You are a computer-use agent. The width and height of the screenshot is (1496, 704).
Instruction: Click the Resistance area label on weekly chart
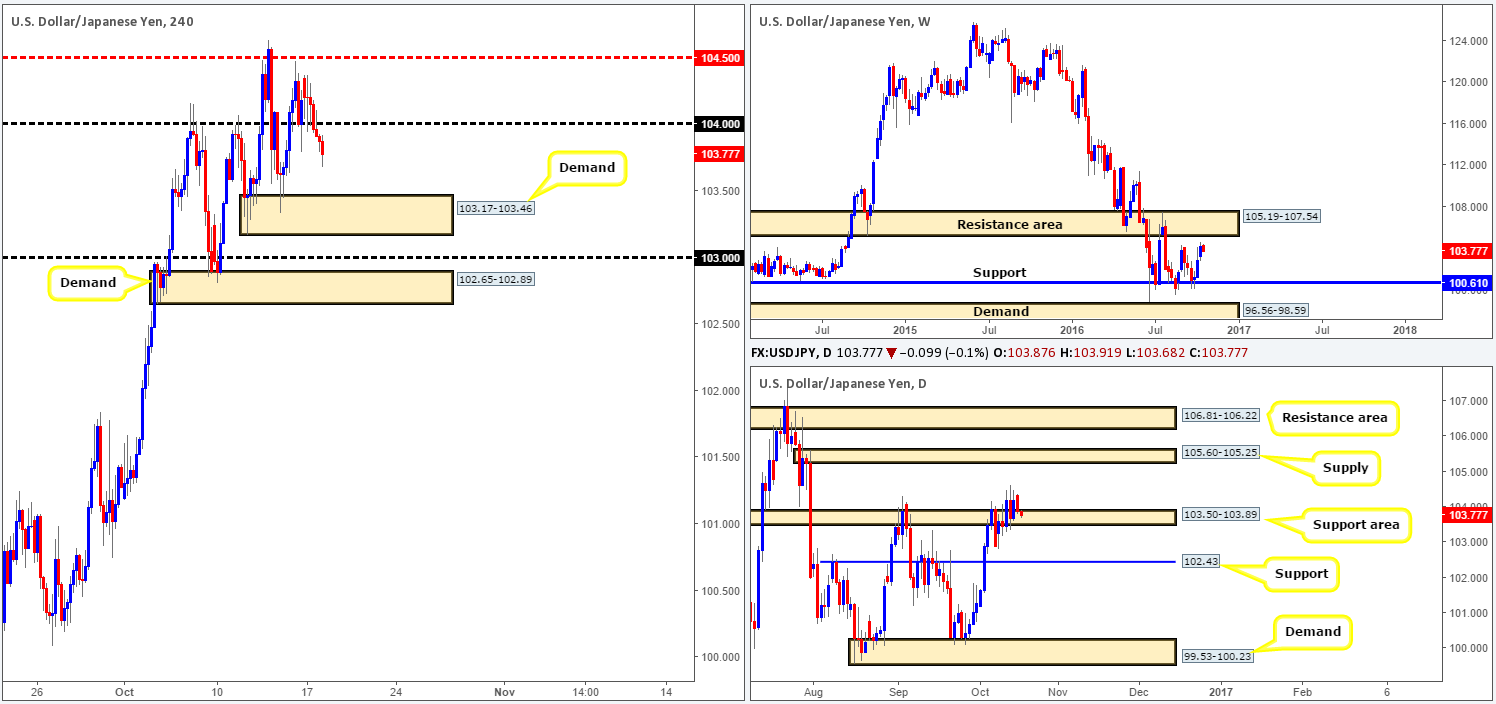click(1011, 224)
